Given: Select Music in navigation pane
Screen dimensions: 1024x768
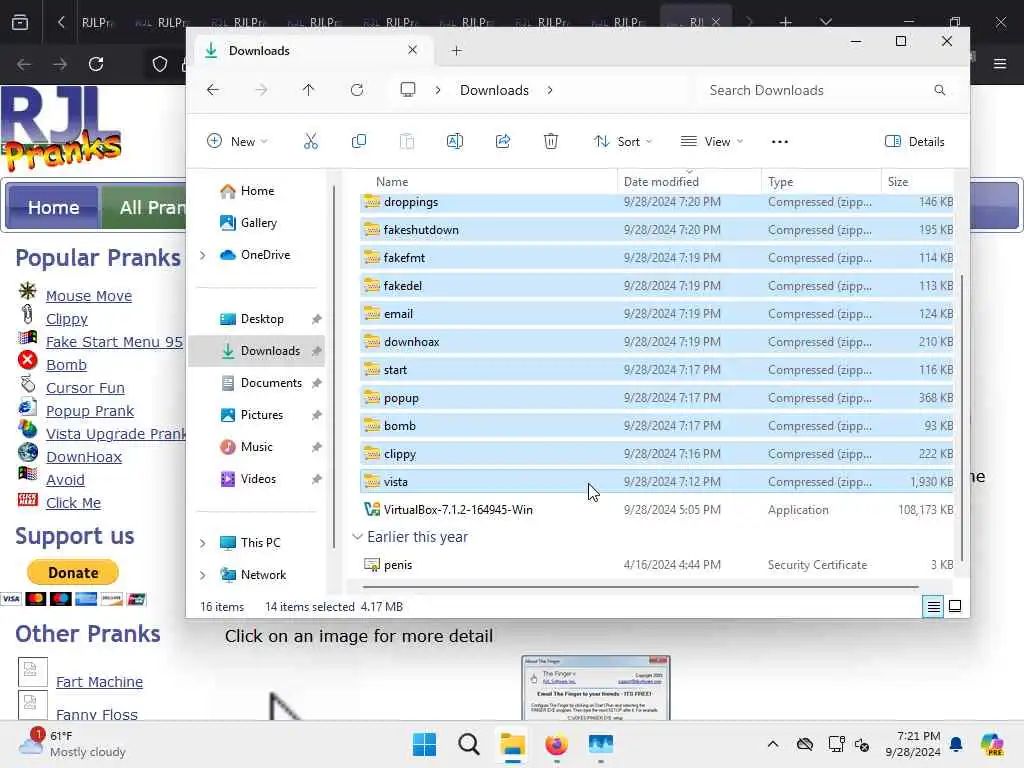Looking at the screenshot, I should 257,447.
